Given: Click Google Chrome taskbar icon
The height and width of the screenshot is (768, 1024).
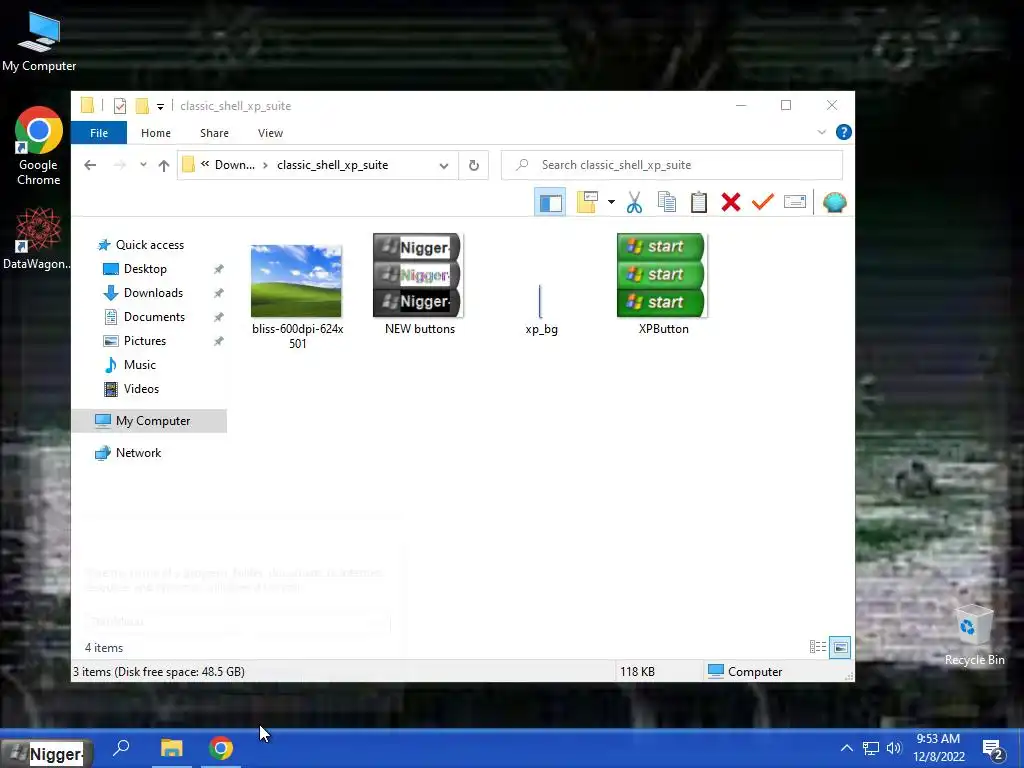Looking at the screenshot, I should click(221, 748).
